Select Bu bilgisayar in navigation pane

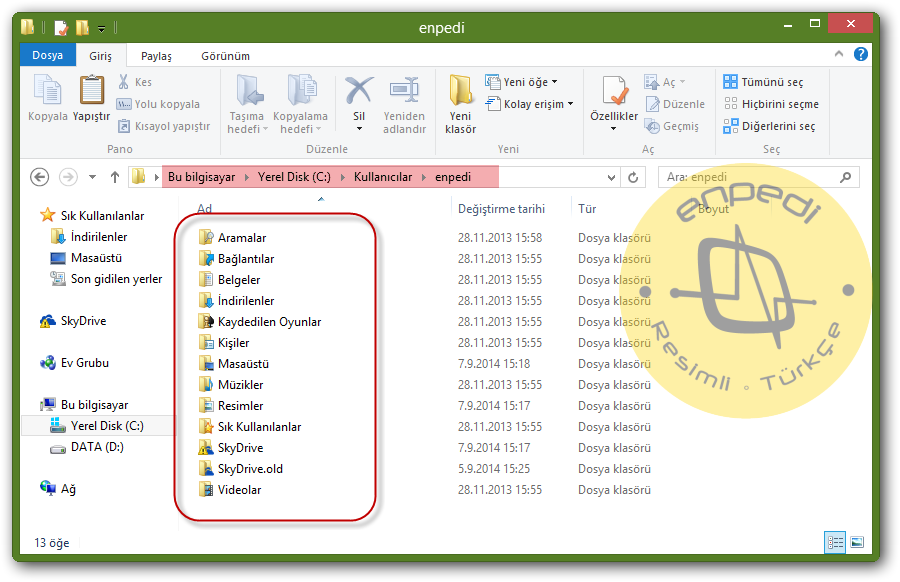(x=84, y=405)
